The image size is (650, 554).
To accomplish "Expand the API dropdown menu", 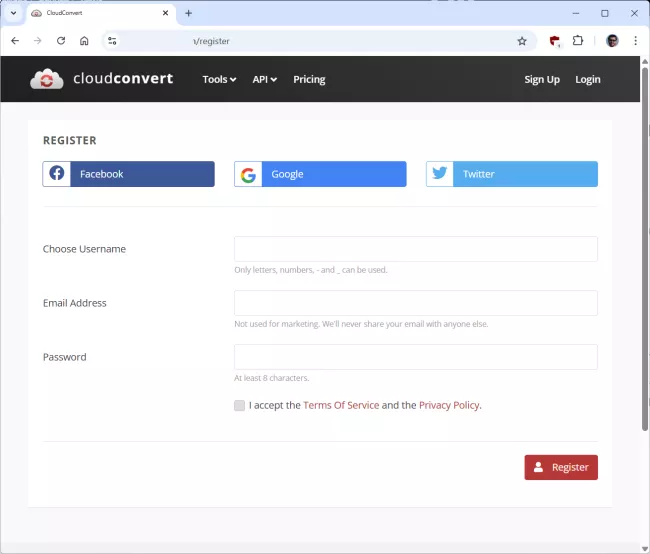I will point(264,79).
